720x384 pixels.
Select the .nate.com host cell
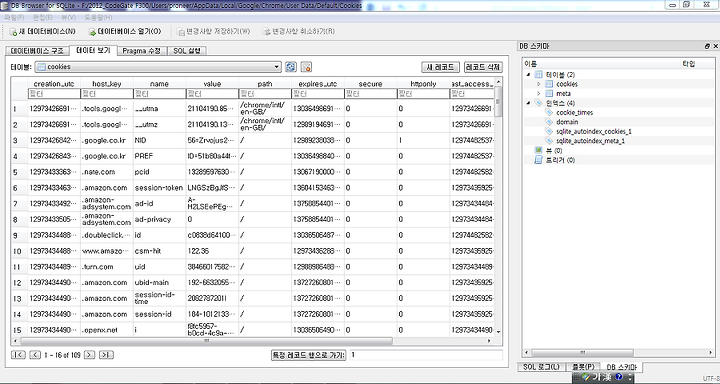[107, 172]
